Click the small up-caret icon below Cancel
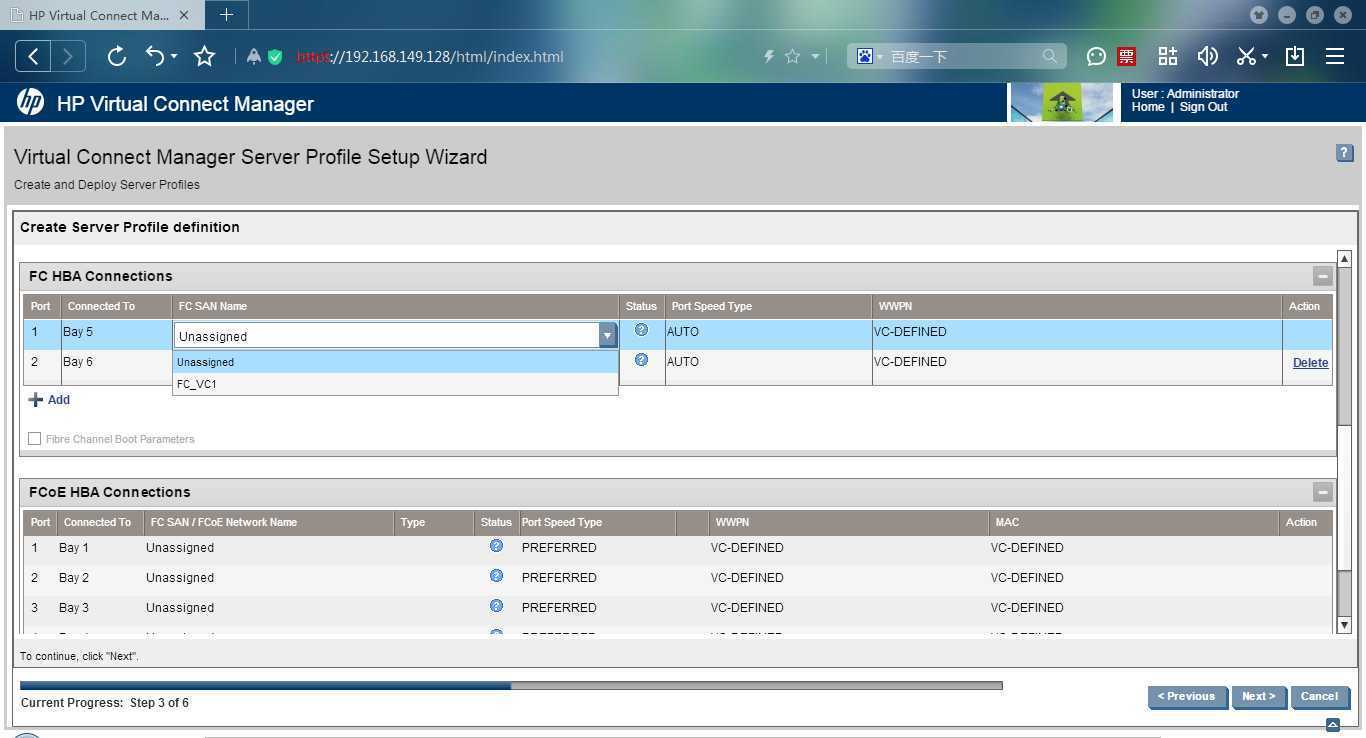This screenshot has height=738, width=1366. 1332,725
